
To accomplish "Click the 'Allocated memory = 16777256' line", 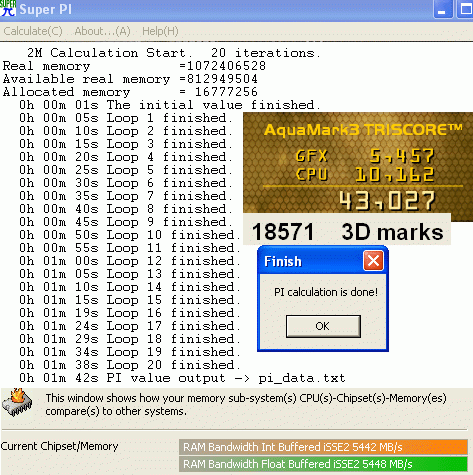I will point(130,92).
